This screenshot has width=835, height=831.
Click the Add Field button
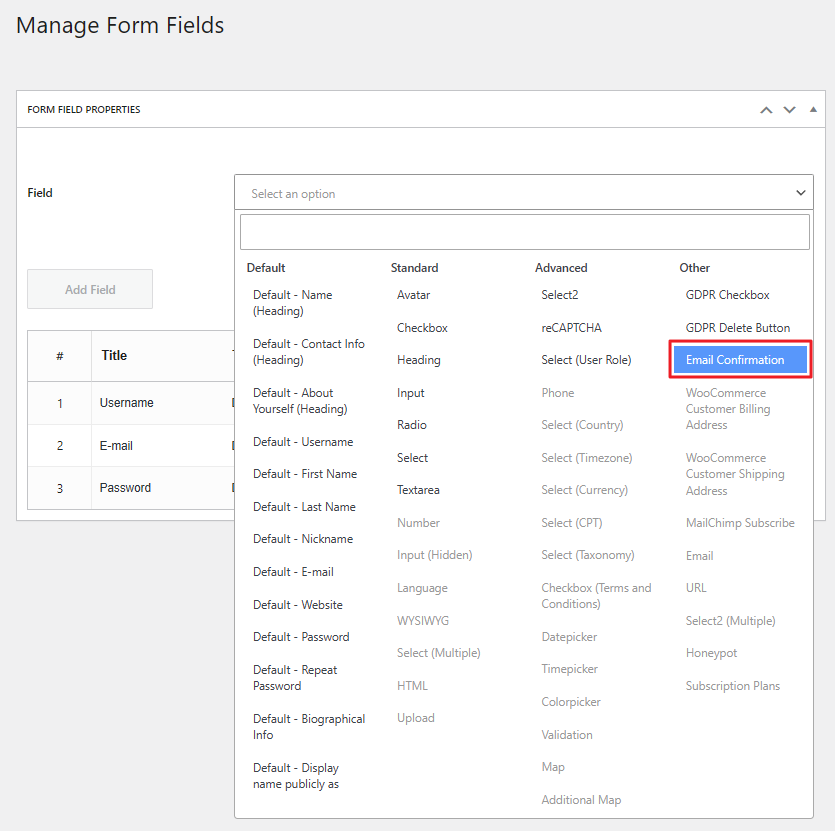pyautogui.click(x=90, y=289)
